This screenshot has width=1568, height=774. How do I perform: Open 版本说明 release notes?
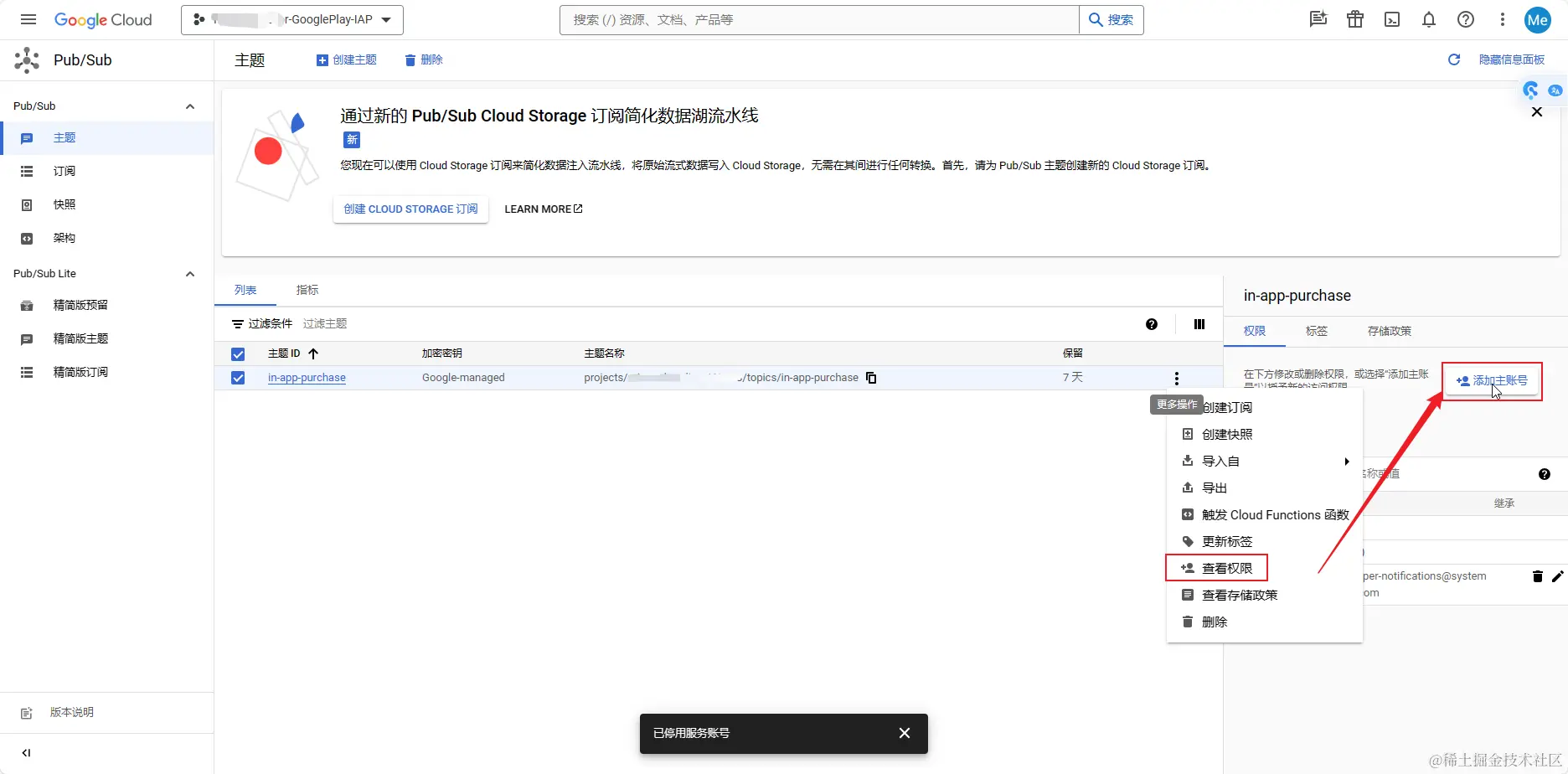(107, 713)
